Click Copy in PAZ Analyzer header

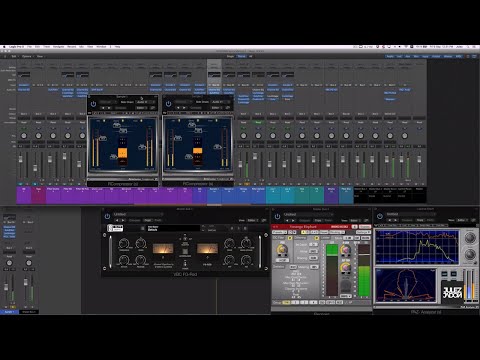420,220
